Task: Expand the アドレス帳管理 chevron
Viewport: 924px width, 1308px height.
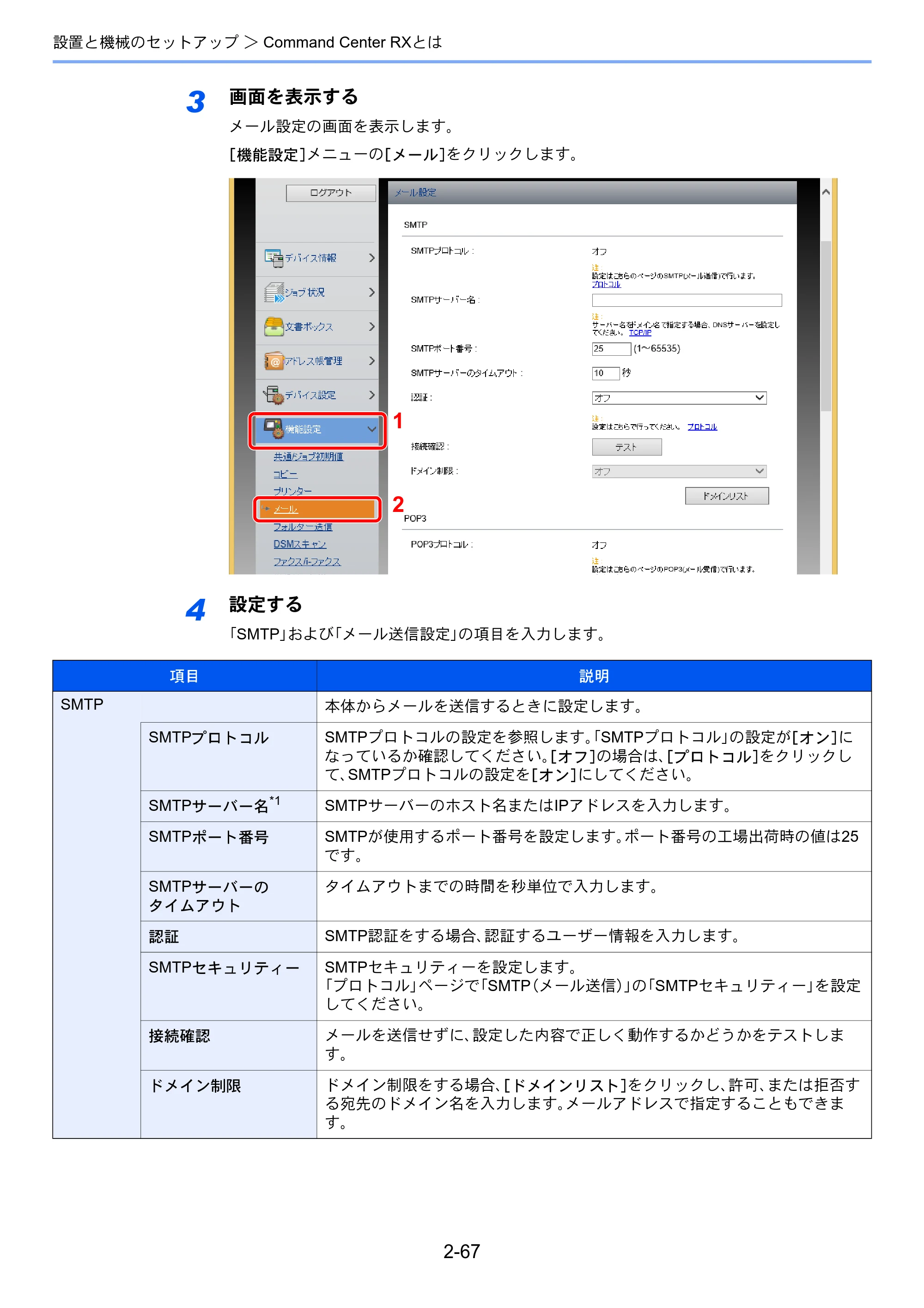Action: pyautogui.click(x=371, y=360)
